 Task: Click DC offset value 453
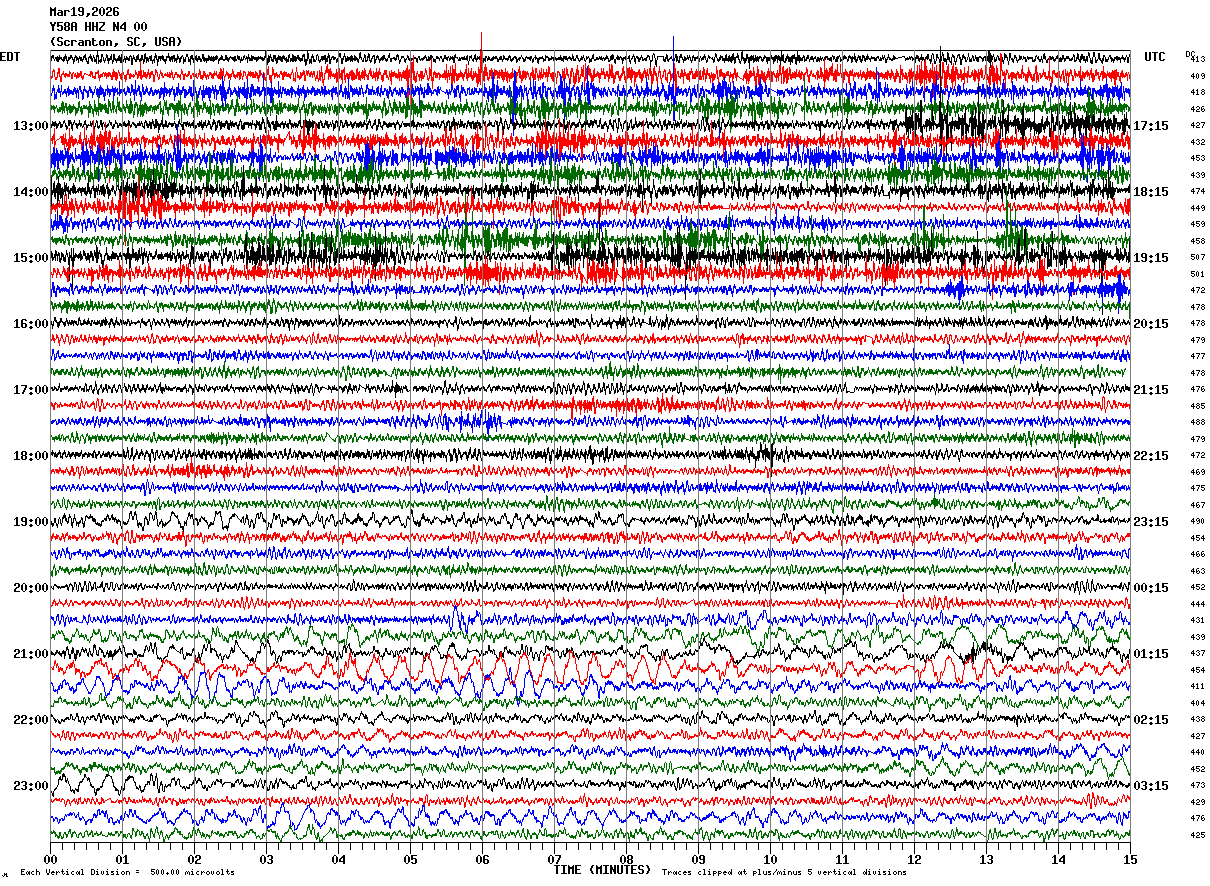pyautogui.click(x=1197, y=158)
